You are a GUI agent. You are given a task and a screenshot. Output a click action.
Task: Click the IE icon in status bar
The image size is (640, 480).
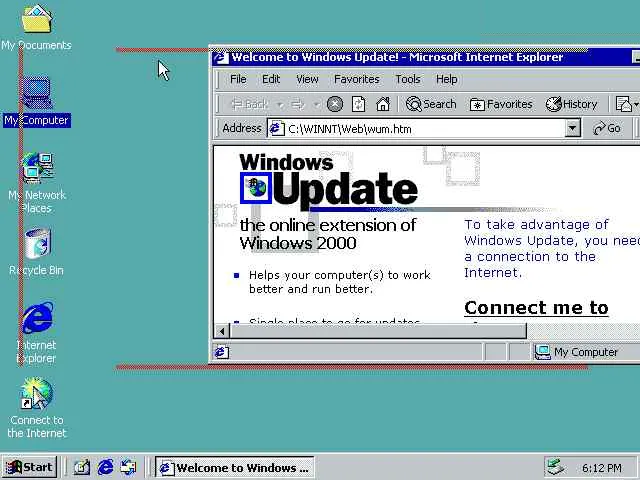tap(222, 352)
